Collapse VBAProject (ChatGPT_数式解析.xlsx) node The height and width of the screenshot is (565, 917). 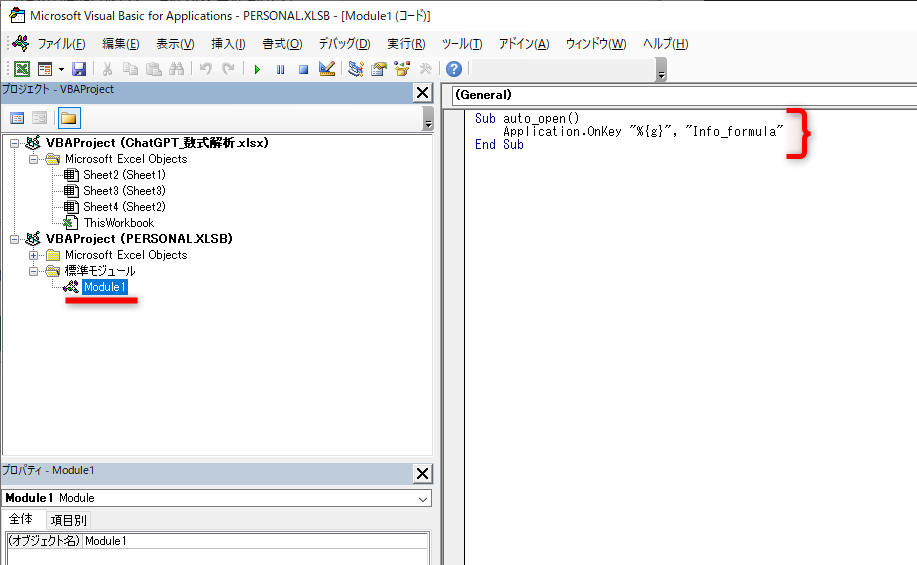tap(15, 143)
